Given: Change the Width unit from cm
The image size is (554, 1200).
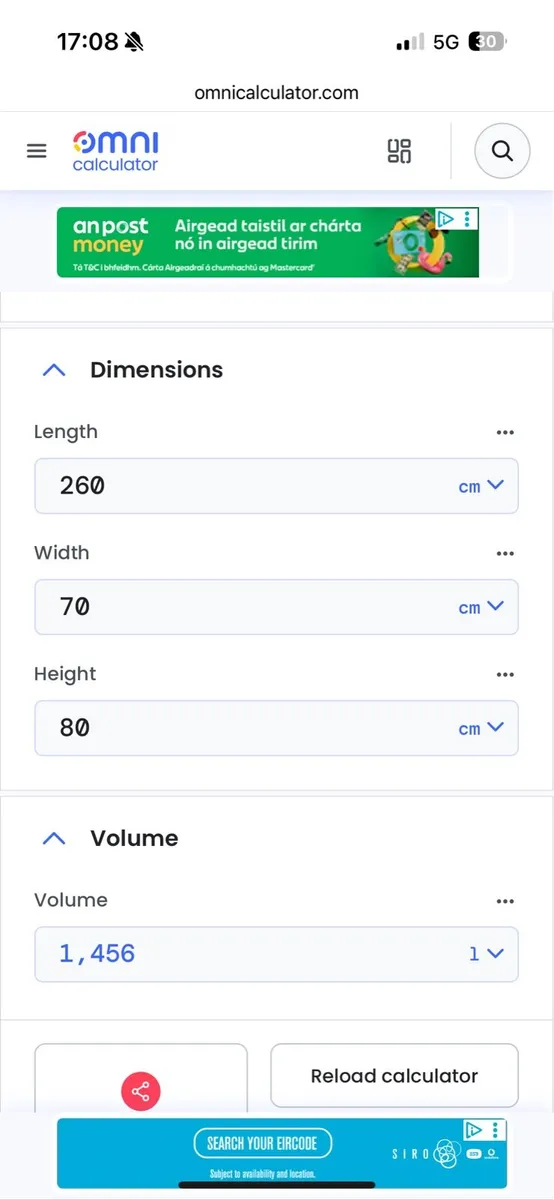Looking at the screenshot, I should pyautogui.click(x=481, y=607).
